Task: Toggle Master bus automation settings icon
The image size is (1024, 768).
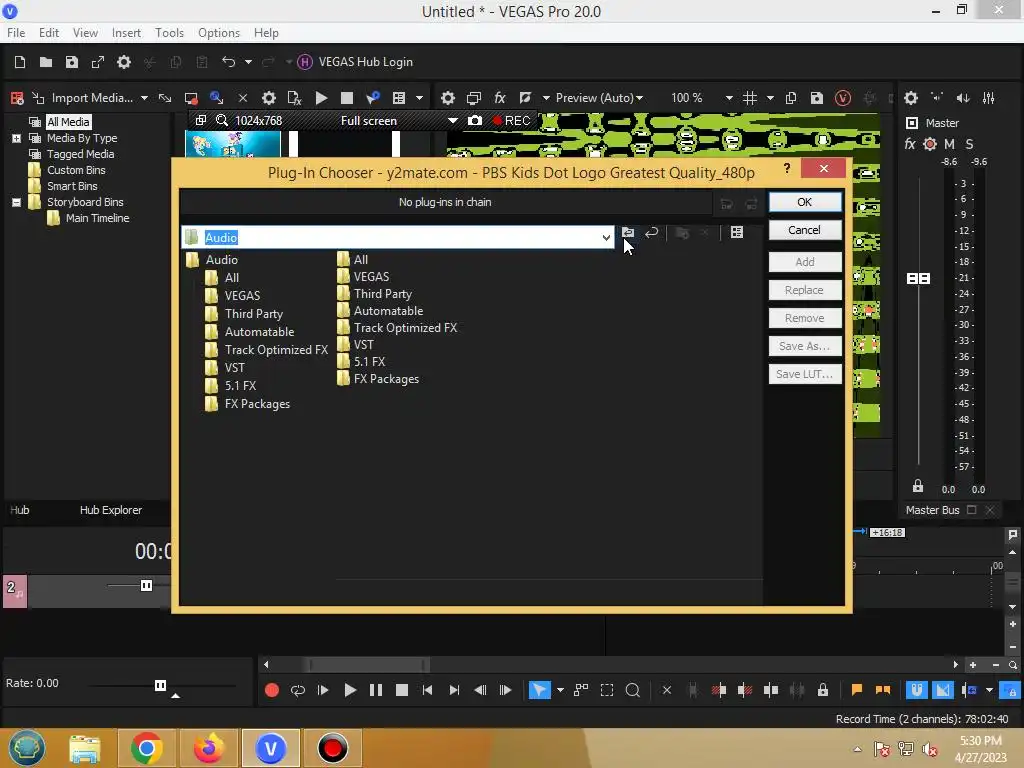Action: click(x=930, y=144)
